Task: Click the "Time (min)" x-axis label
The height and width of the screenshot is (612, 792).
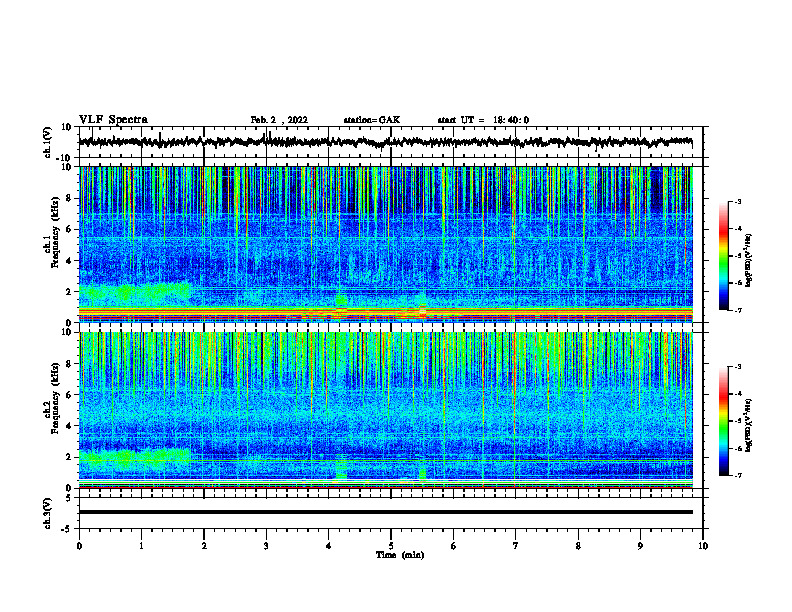Action: [x=400, y=555]
